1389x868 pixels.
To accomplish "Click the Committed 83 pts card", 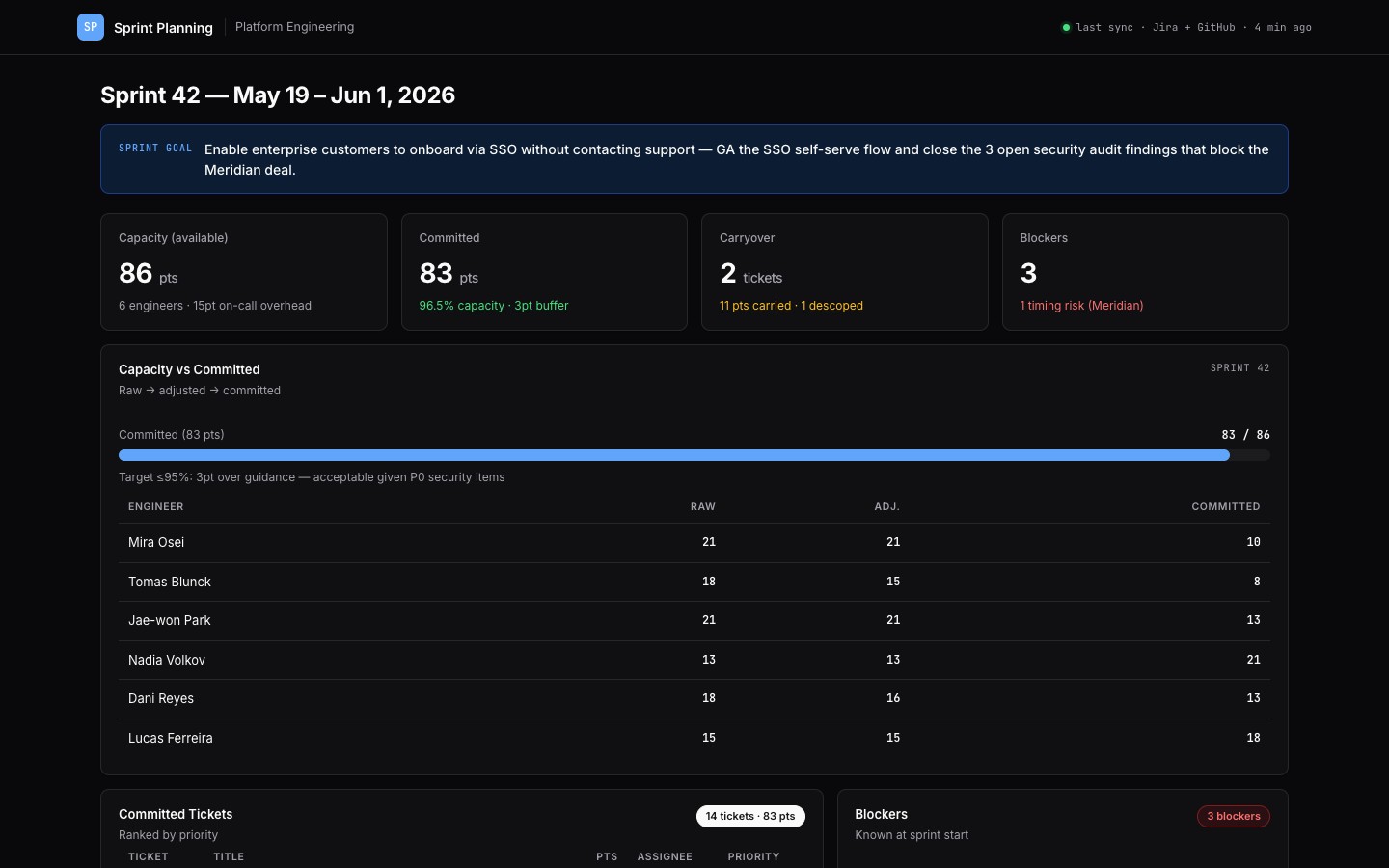I will tap(544, 272).
